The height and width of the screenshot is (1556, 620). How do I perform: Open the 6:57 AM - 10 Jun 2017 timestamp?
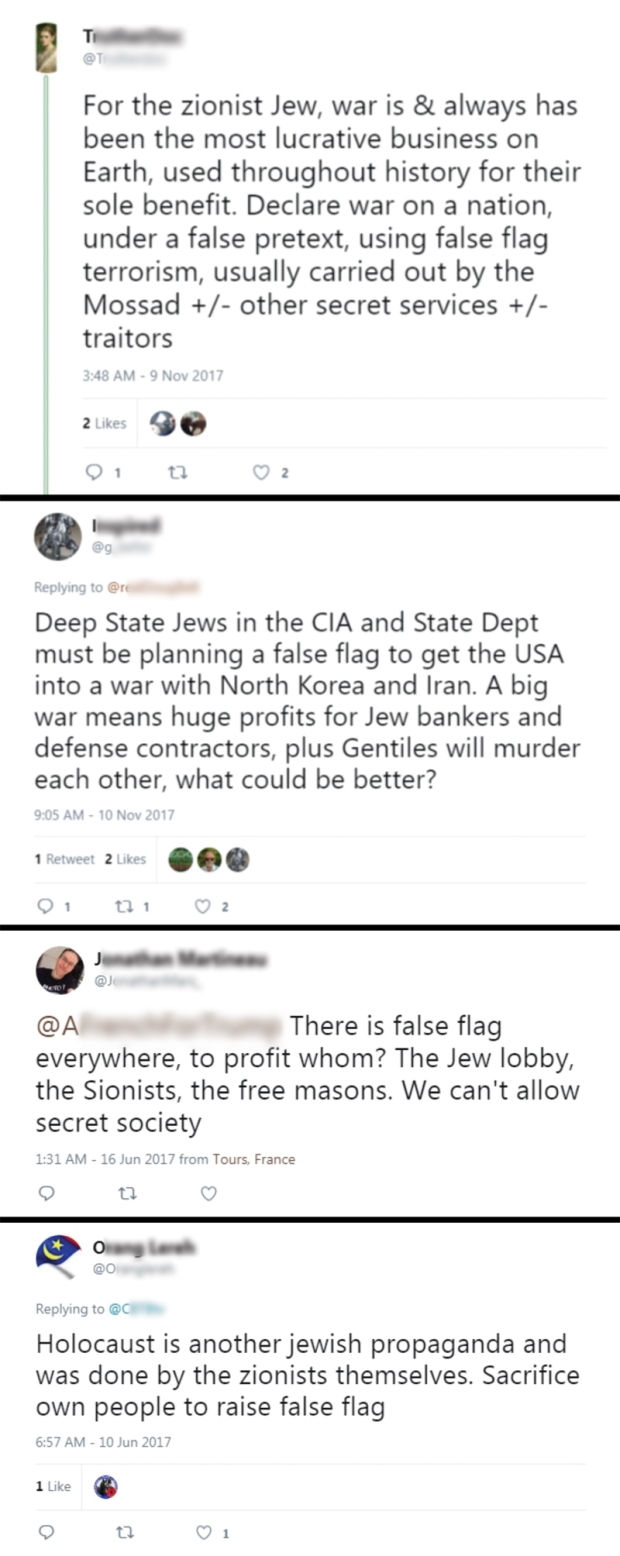103,1442
